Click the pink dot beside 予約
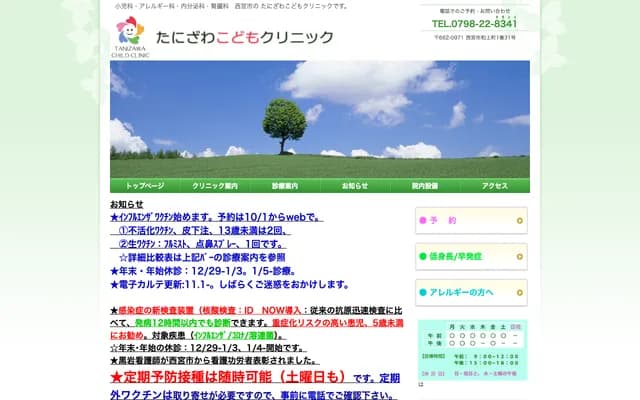640x400 pixels. click(424, 220)
